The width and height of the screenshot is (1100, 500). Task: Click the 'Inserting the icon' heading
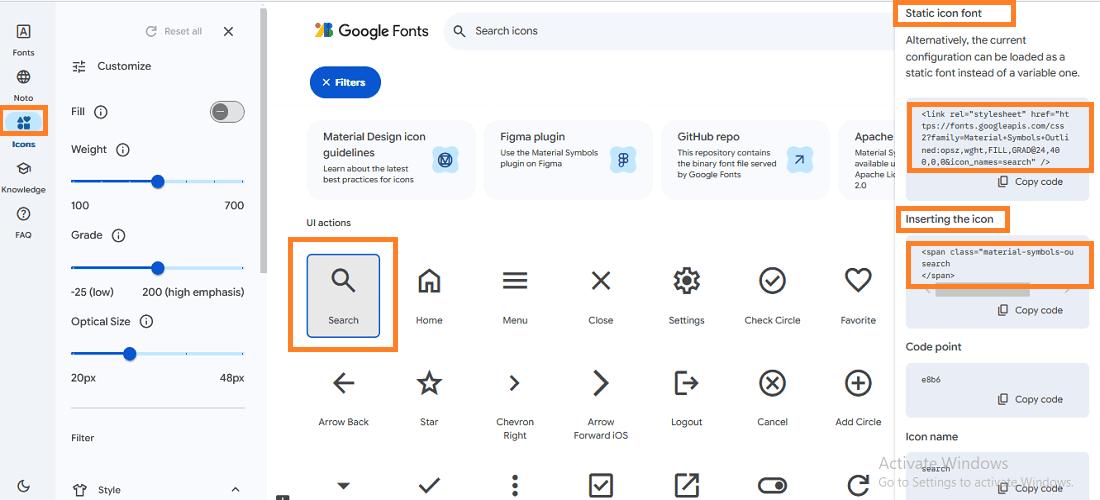(x=949, y=219)
